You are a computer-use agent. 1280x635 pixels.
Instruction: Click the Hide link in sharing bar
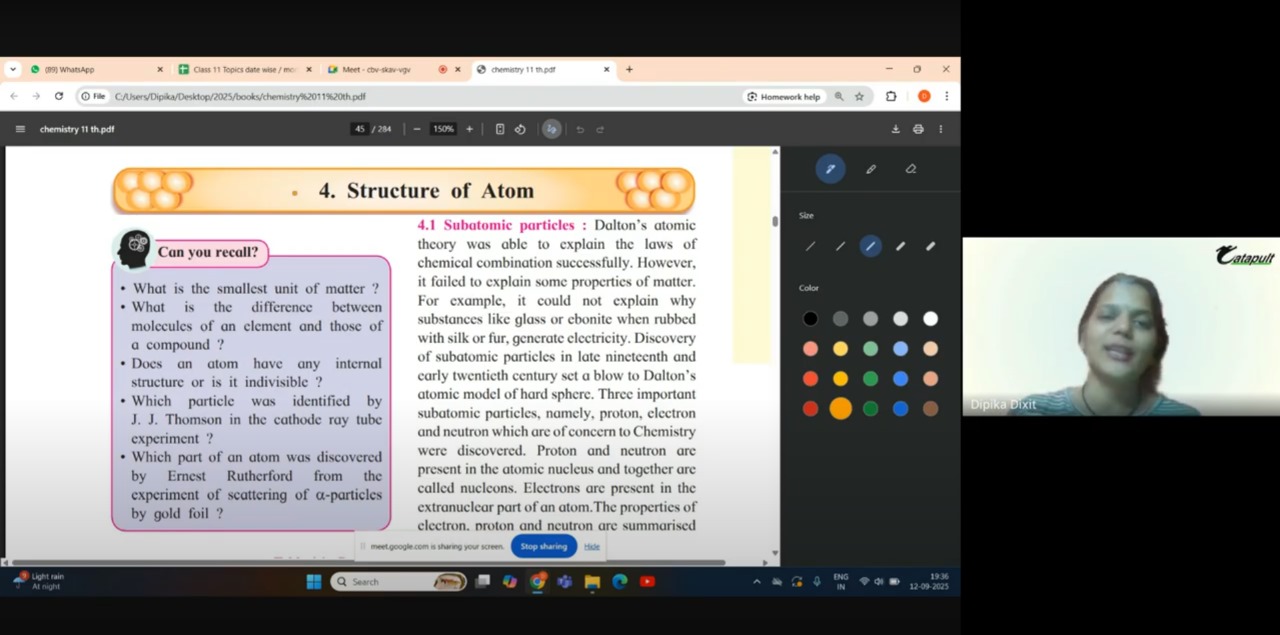pos(592,546)
